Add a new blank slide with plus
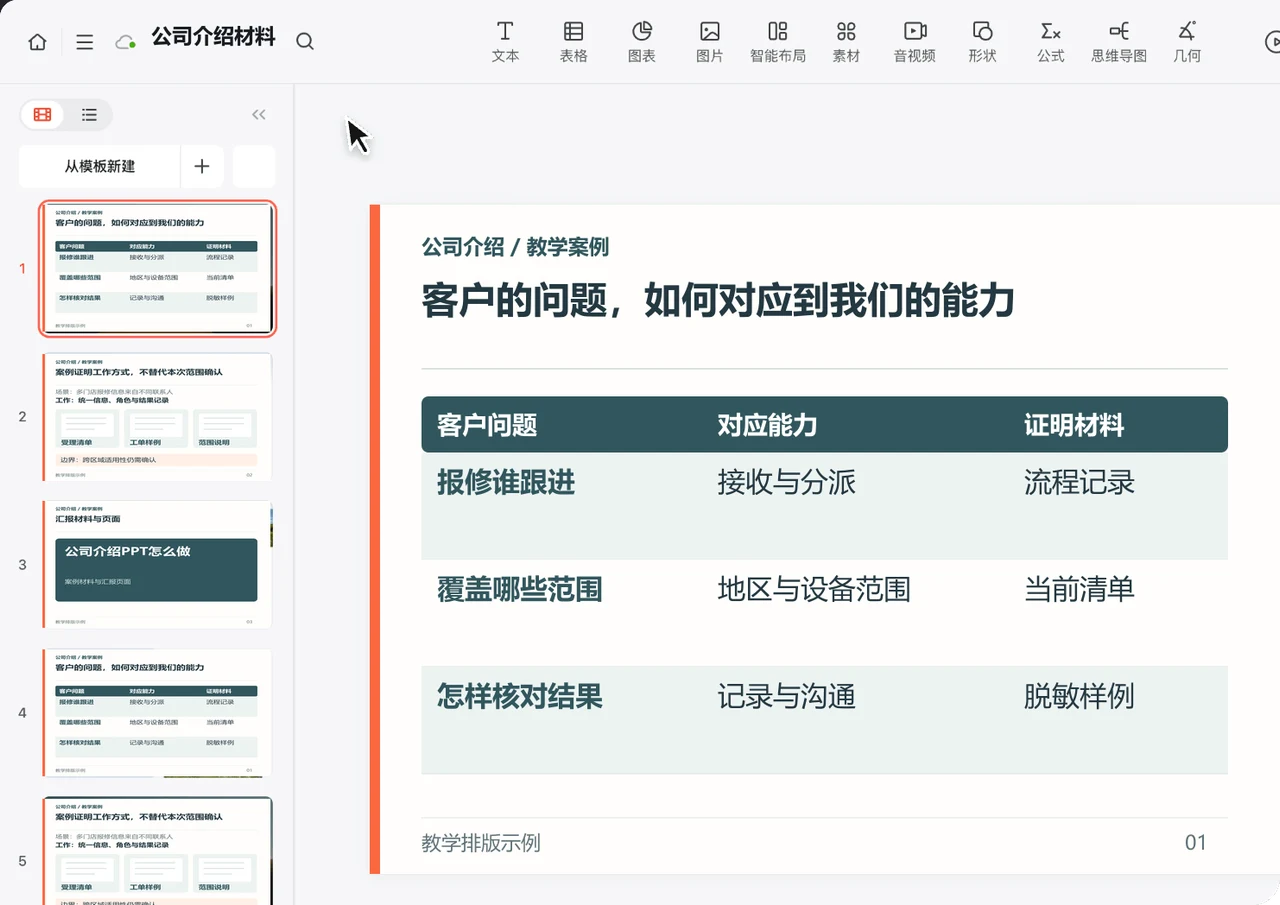 coord(202,166)
